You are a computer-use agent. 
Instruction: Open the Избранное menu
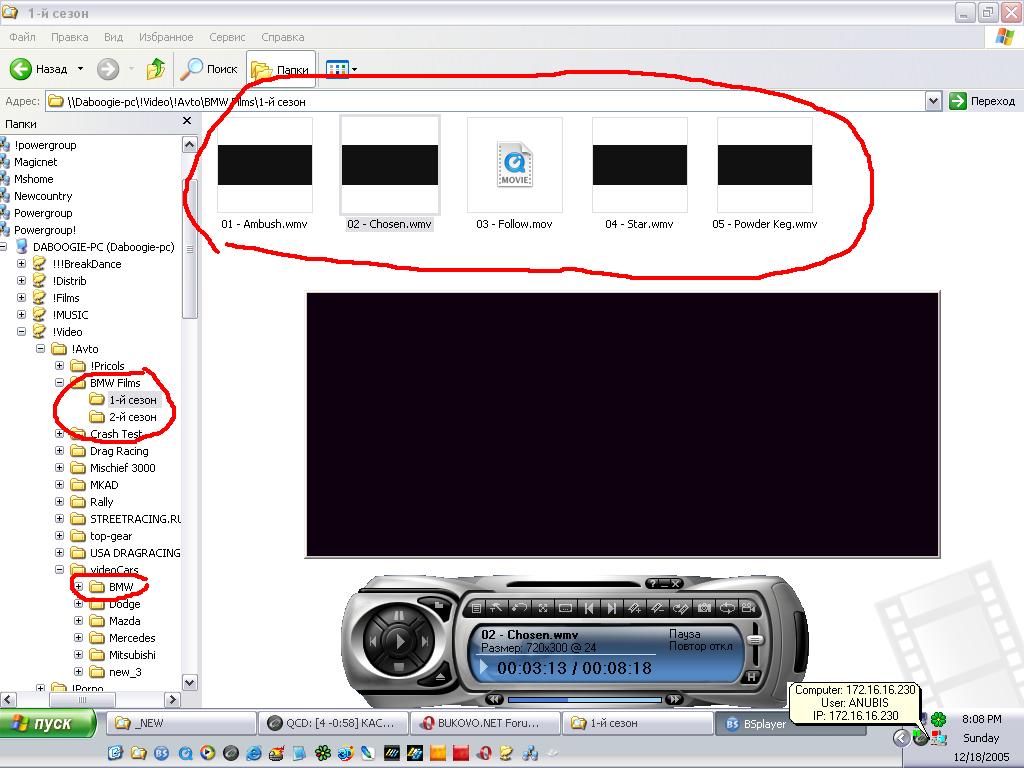[x=166, y=37]
